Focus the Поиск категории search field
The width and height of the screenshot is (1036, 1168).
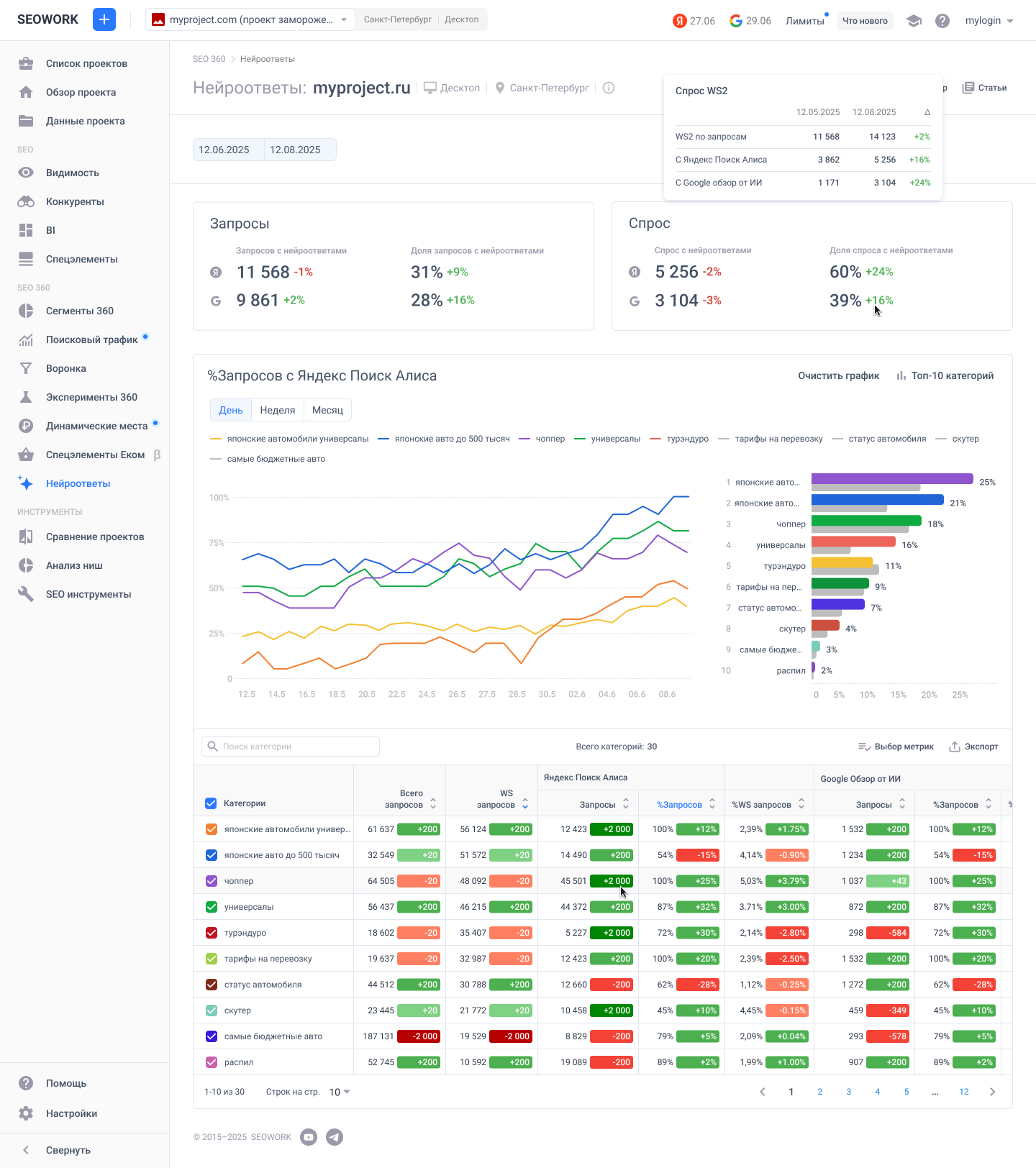click(x=291, y=747)
